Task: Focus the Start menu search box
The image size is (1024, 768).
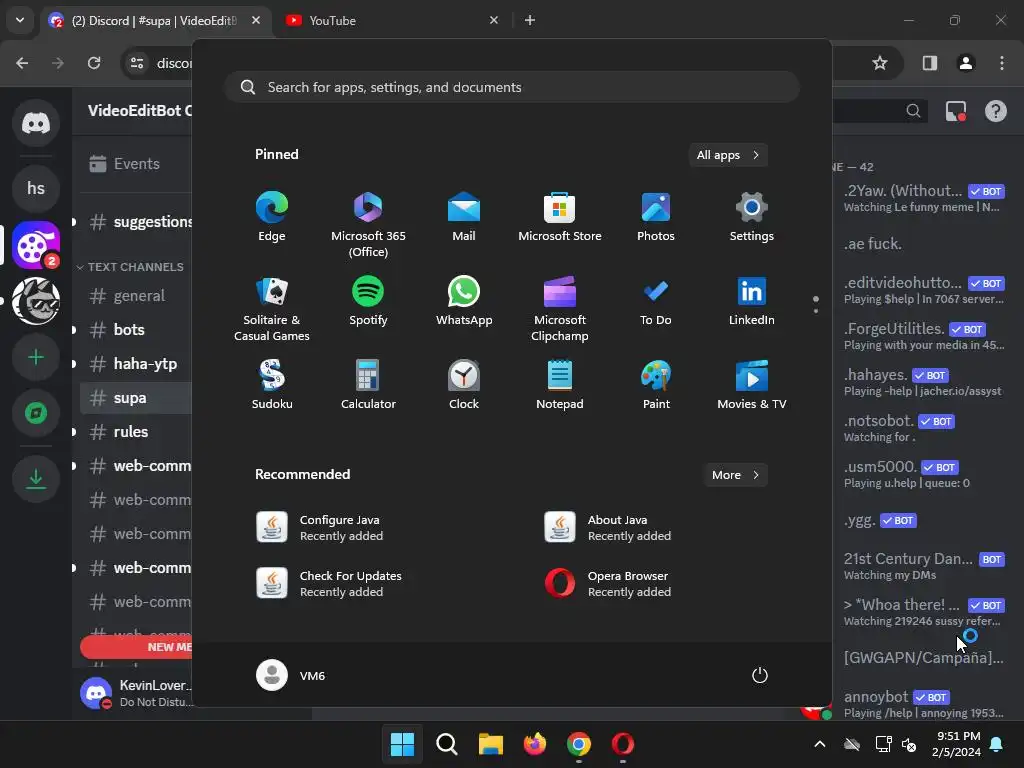Action: coord(512,87)
